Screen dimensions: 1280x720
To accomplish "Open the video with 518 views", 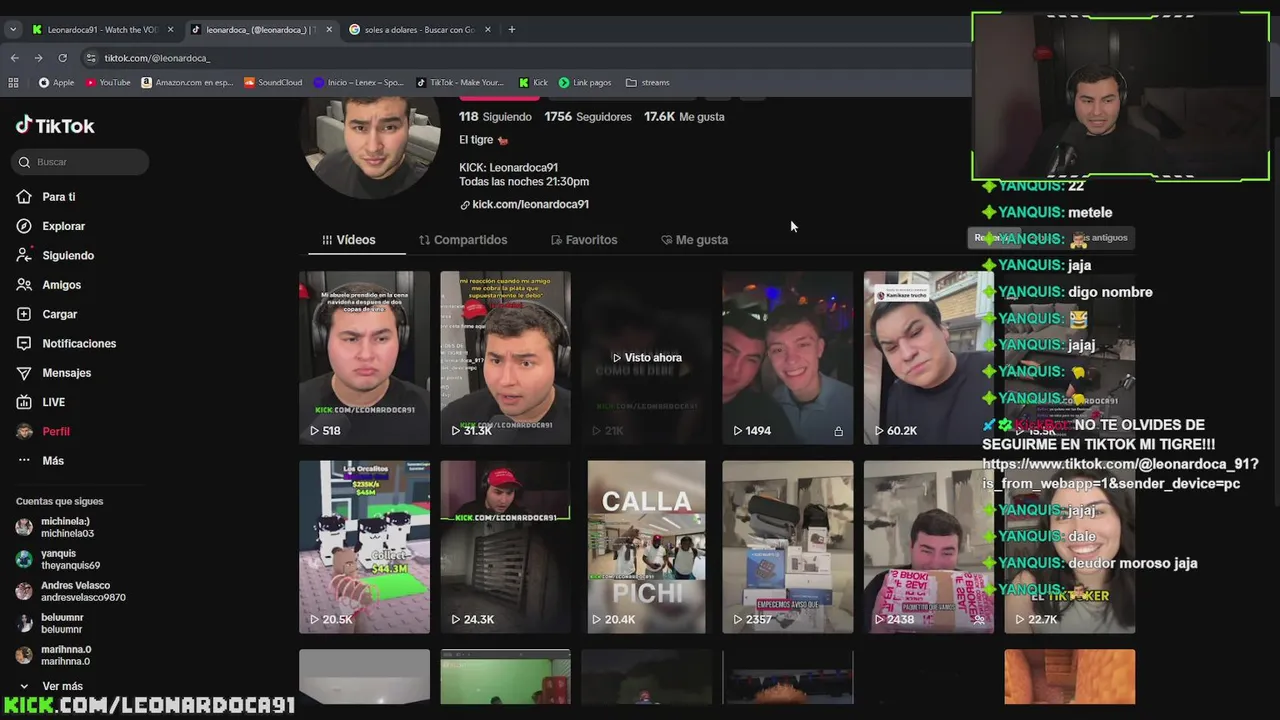I will [364, 357].
